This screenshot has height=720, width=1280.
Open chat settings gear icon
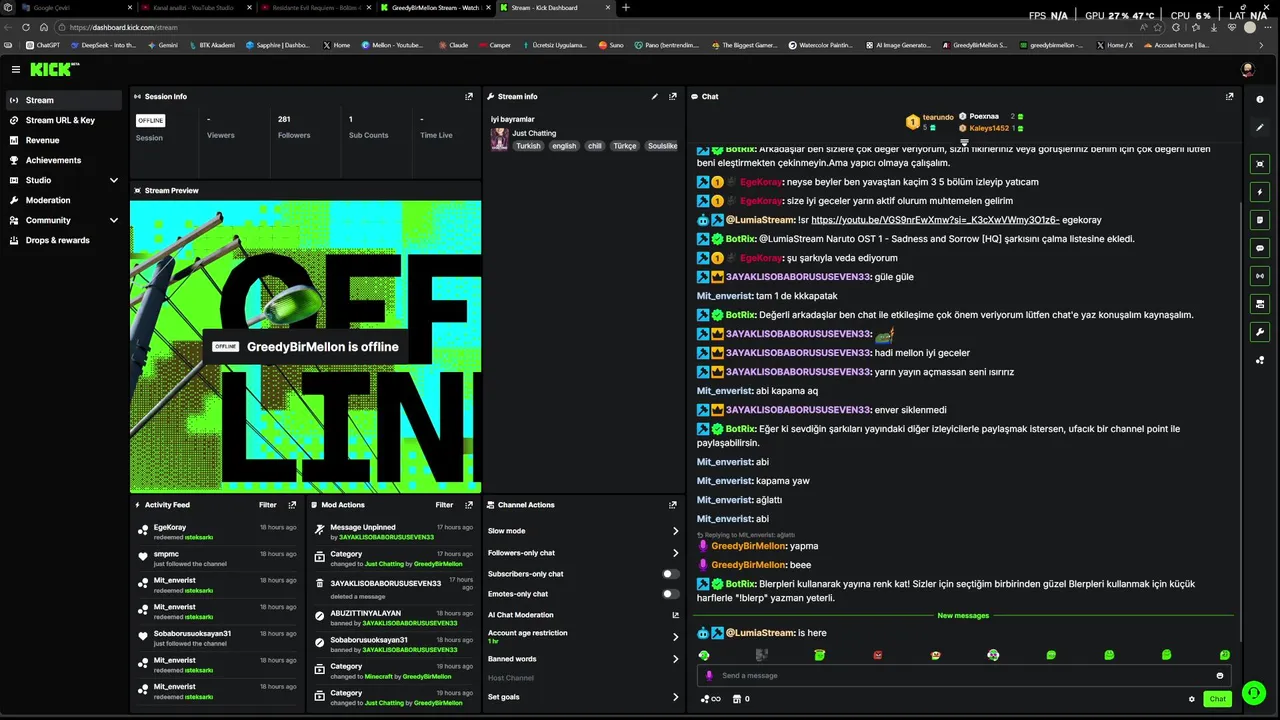(1192, 699)
